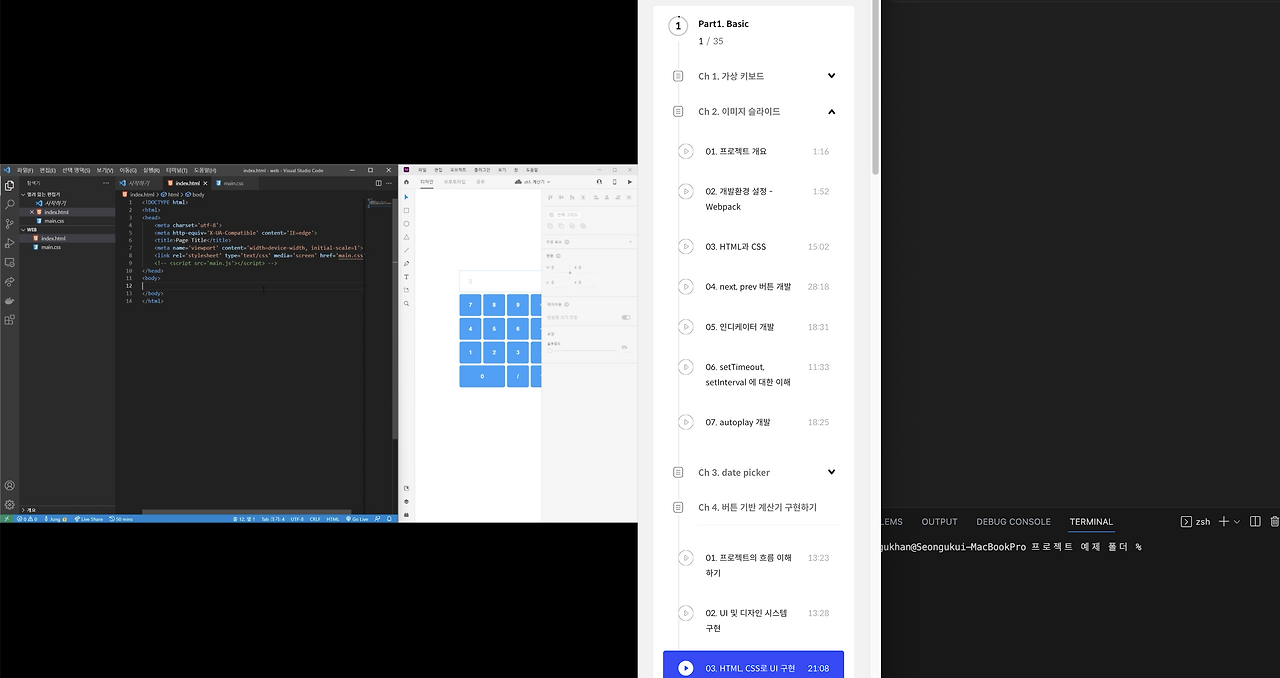Screen dimensions: 1280x678
Task: Open current lesson 03. HTML, CSS로 UI 구현
Action: [753, 666]
